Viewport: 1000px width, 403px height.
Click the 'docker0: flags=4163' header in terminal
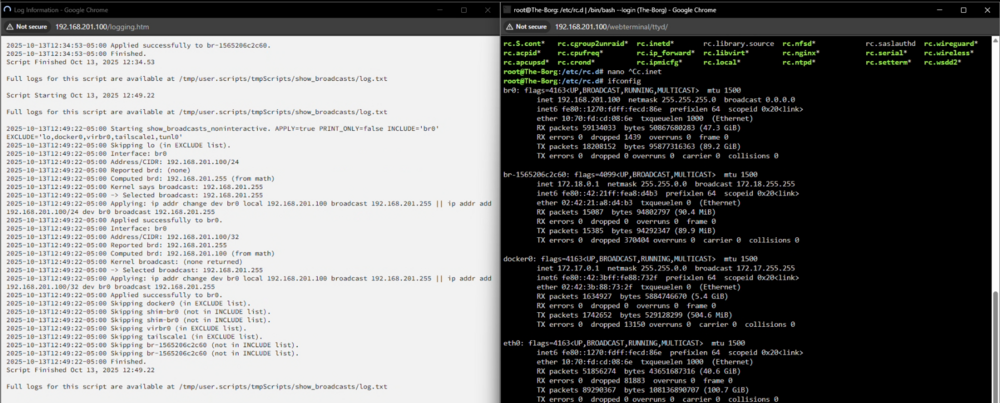[630, 258]
